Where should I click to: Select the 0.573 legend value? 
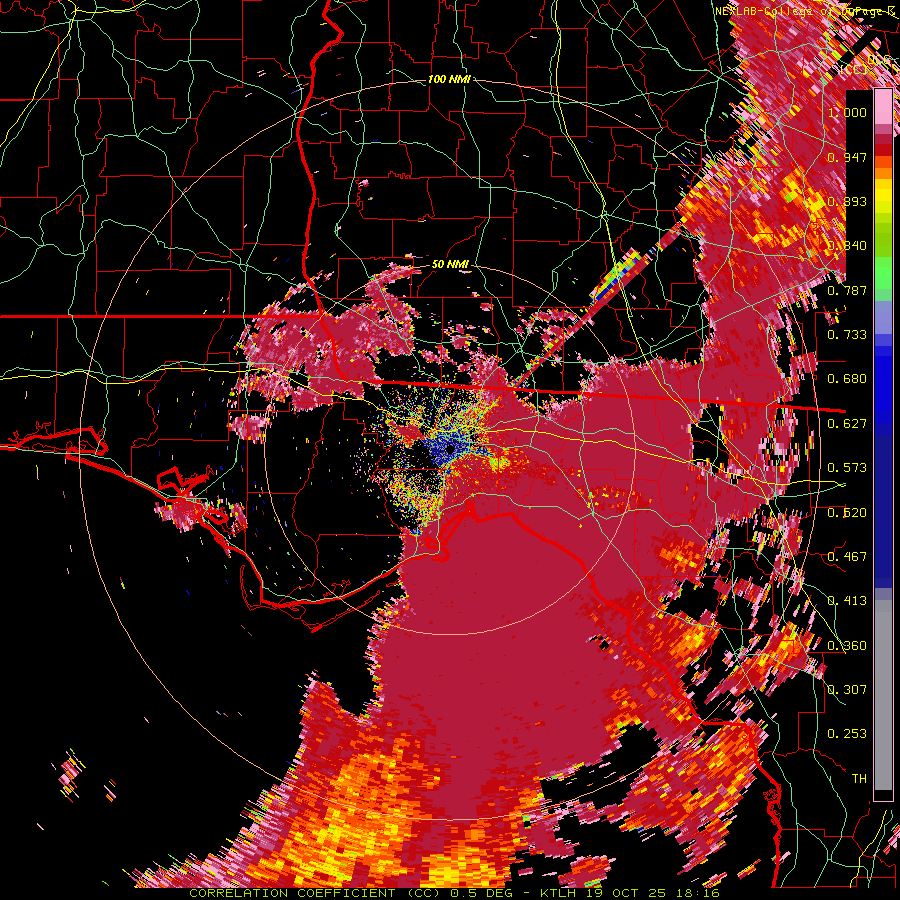(x=847, y=468)
